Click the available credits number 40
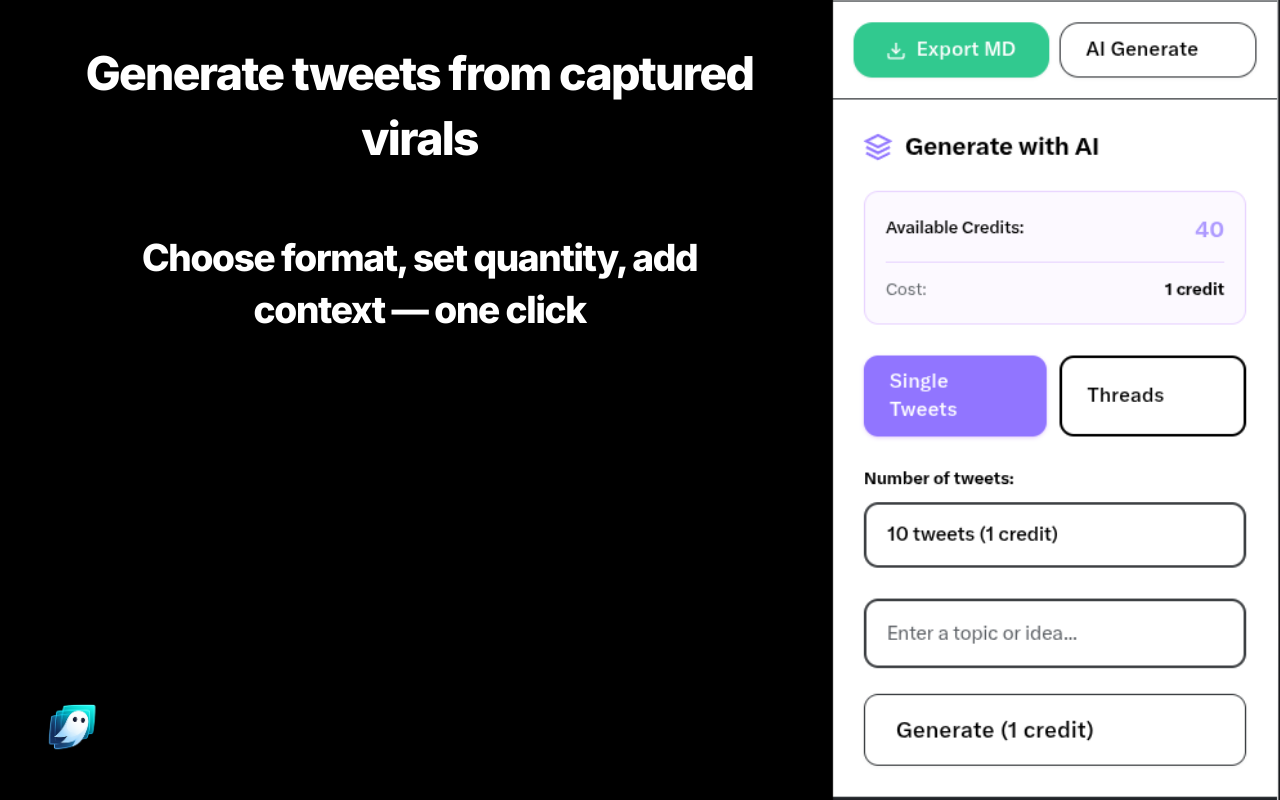This screenshot has height=800, width=1280. (1209, 230)
